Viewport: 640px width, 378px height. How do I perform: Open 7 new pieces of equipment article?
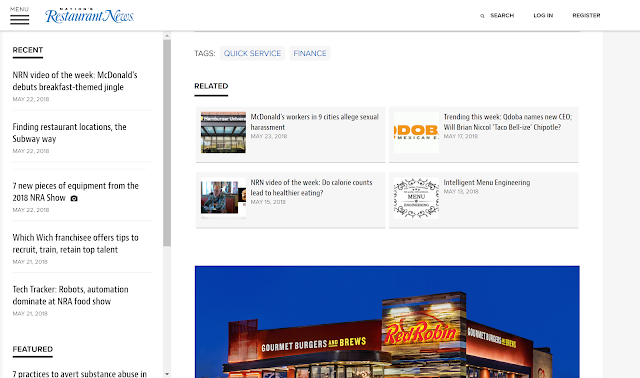(x=76, y=191)
